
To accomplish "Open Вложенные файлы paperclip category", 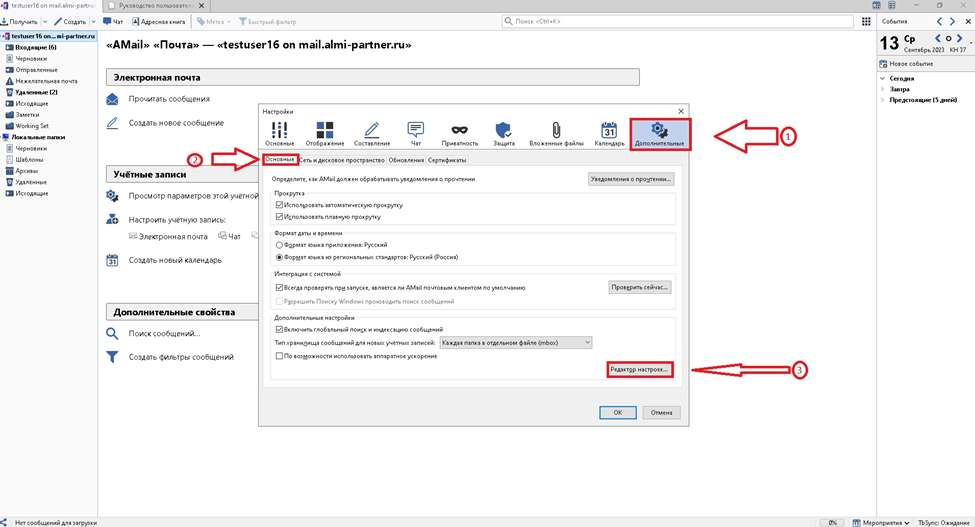I will (556, 134).
